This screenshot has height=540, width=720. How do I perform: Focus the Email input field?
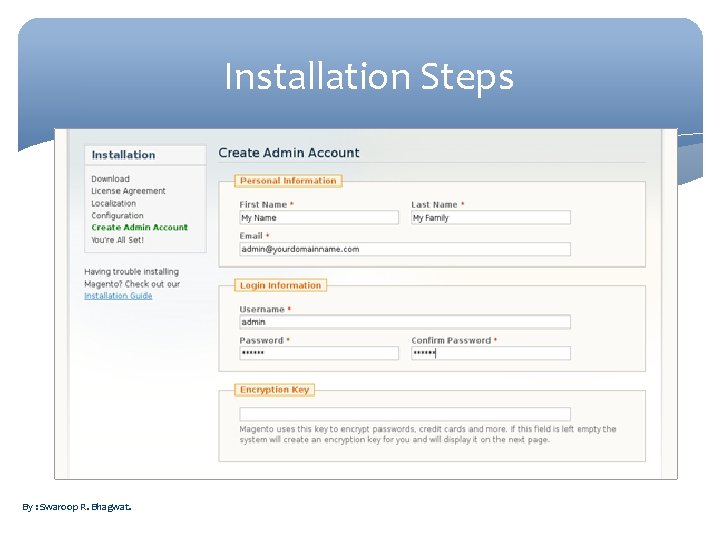click(405, 249)
